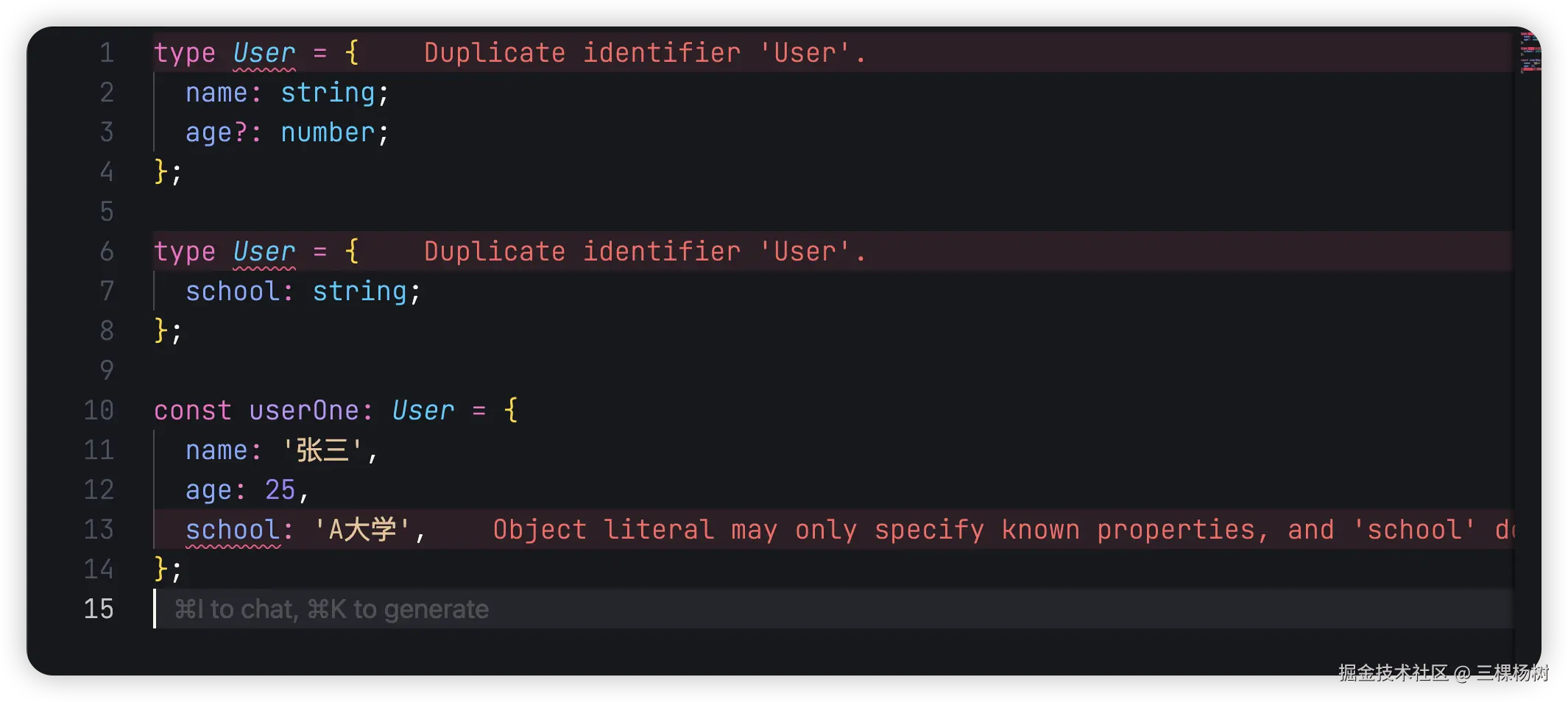Click the 'age?' property on line 3
Image resolution: width=1568 pixels, height=702 pixels.
[216, 132]
